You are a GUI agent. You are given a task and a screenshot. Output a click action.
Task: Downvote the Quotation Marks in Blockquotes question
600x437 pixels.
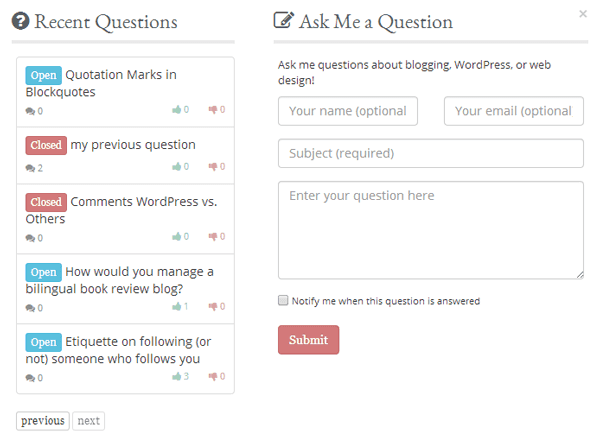point(213,110)
